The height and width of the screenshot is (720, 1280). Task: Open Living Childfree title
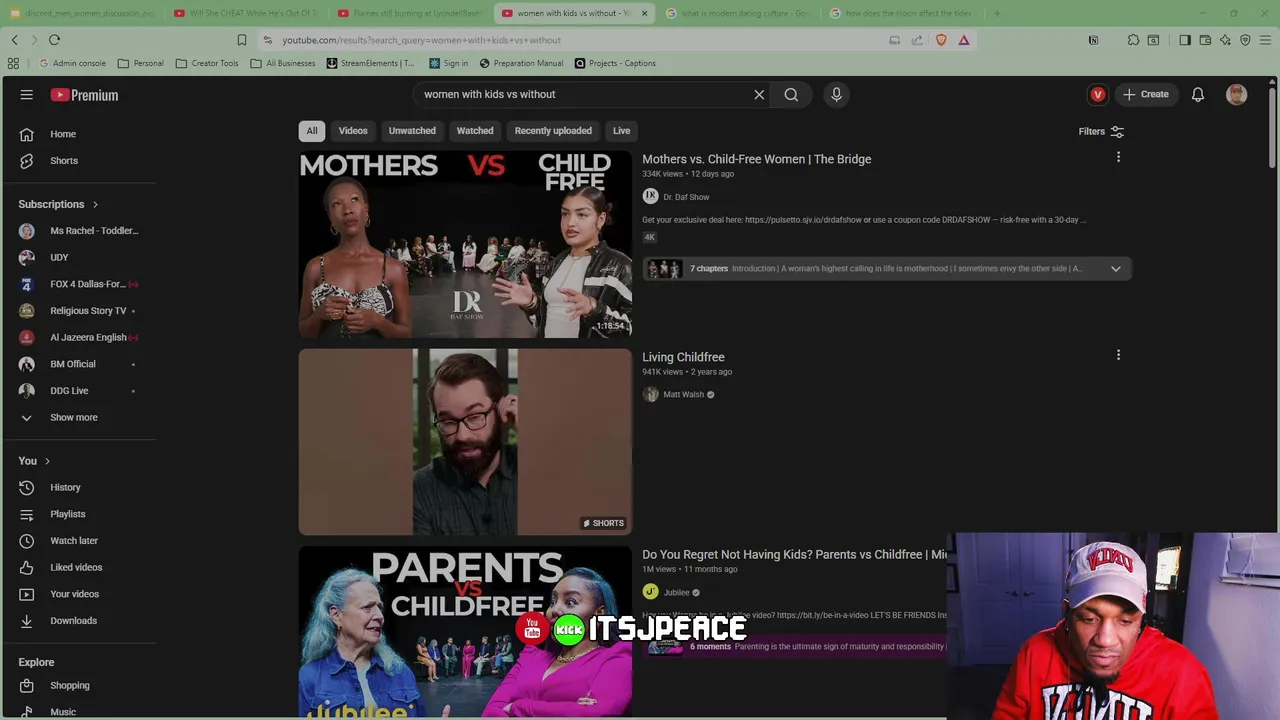click(683, 357)
